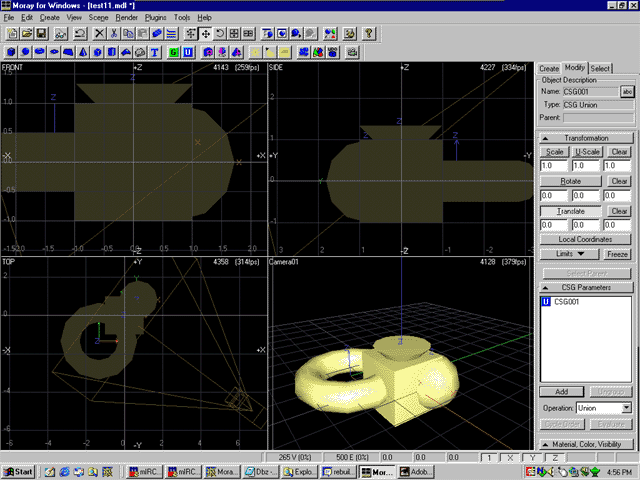Collapse the Transformation section
640x480 pixels.
pos(546,138)
